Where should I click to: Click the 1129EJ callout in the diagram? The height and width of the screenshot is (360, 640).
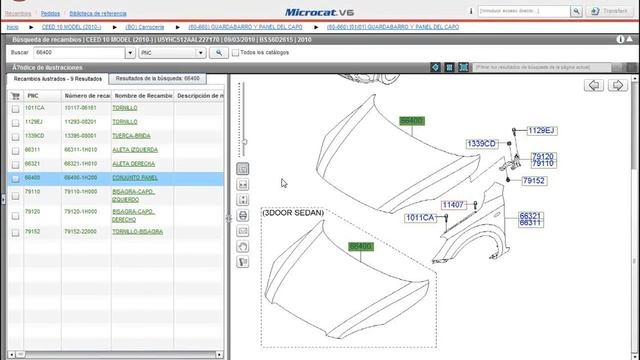coord(542,131)
